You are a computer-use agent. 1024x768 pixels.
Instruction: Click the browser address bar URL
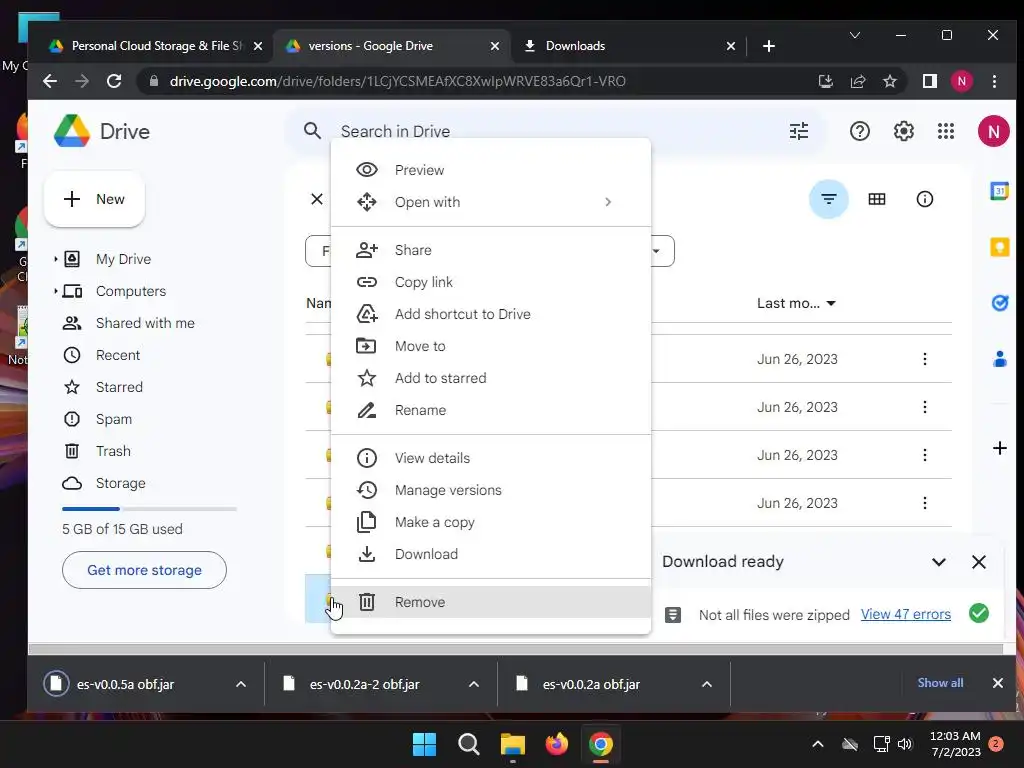397,81
